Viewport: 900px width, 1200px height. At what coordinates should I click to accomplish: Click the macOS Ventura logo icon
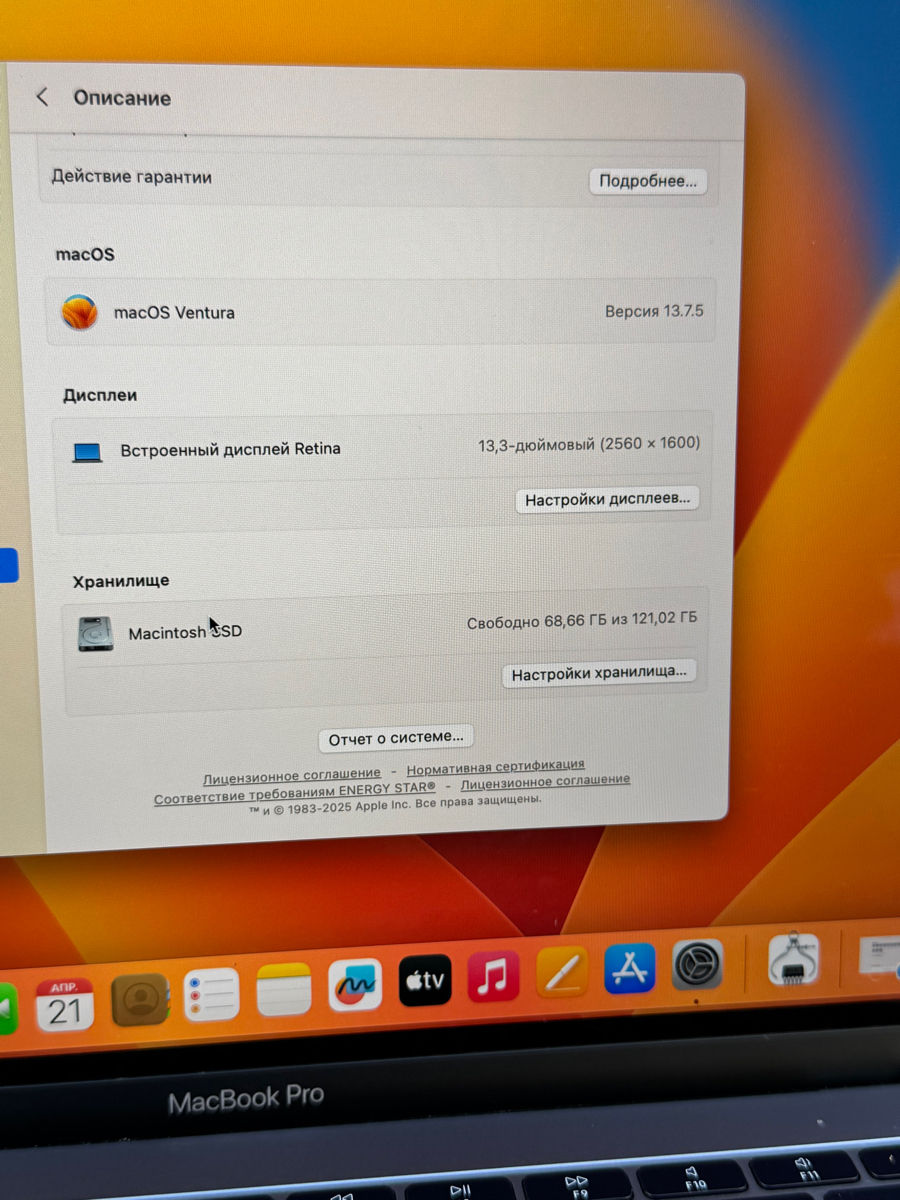(79, 312)
